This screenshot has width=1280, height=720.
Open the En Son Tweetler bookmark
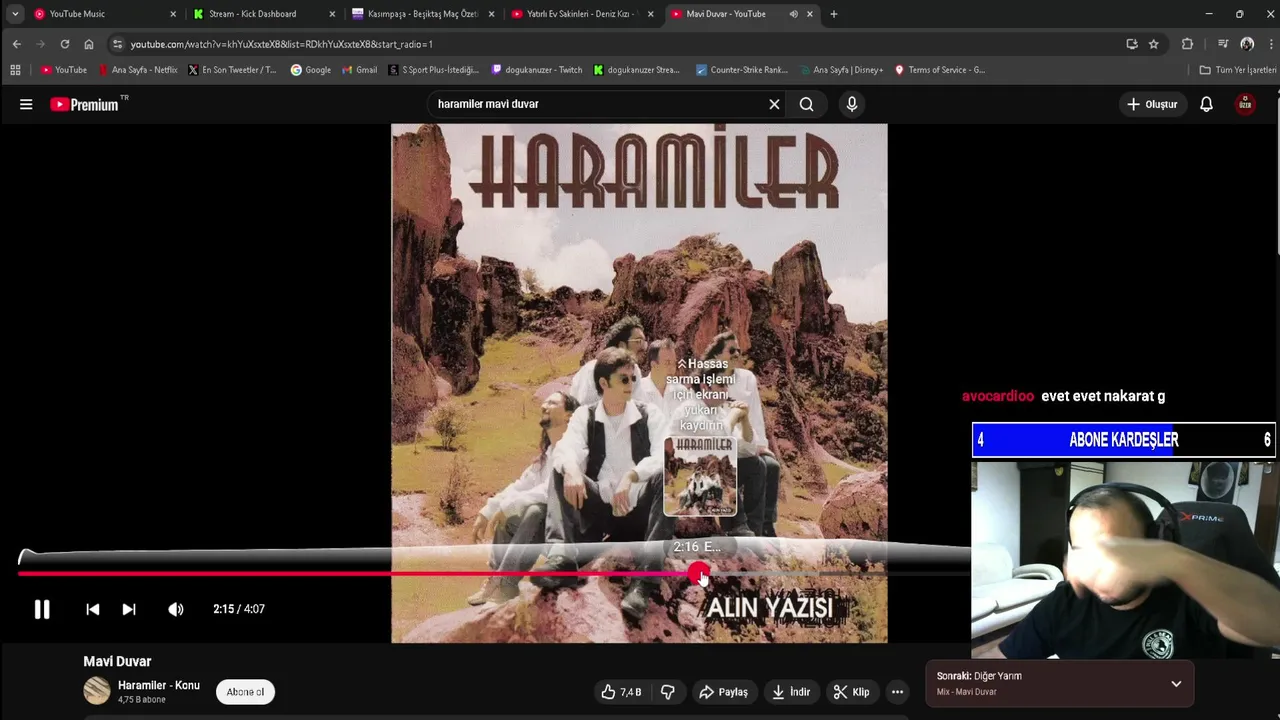(x=232, y=70)
